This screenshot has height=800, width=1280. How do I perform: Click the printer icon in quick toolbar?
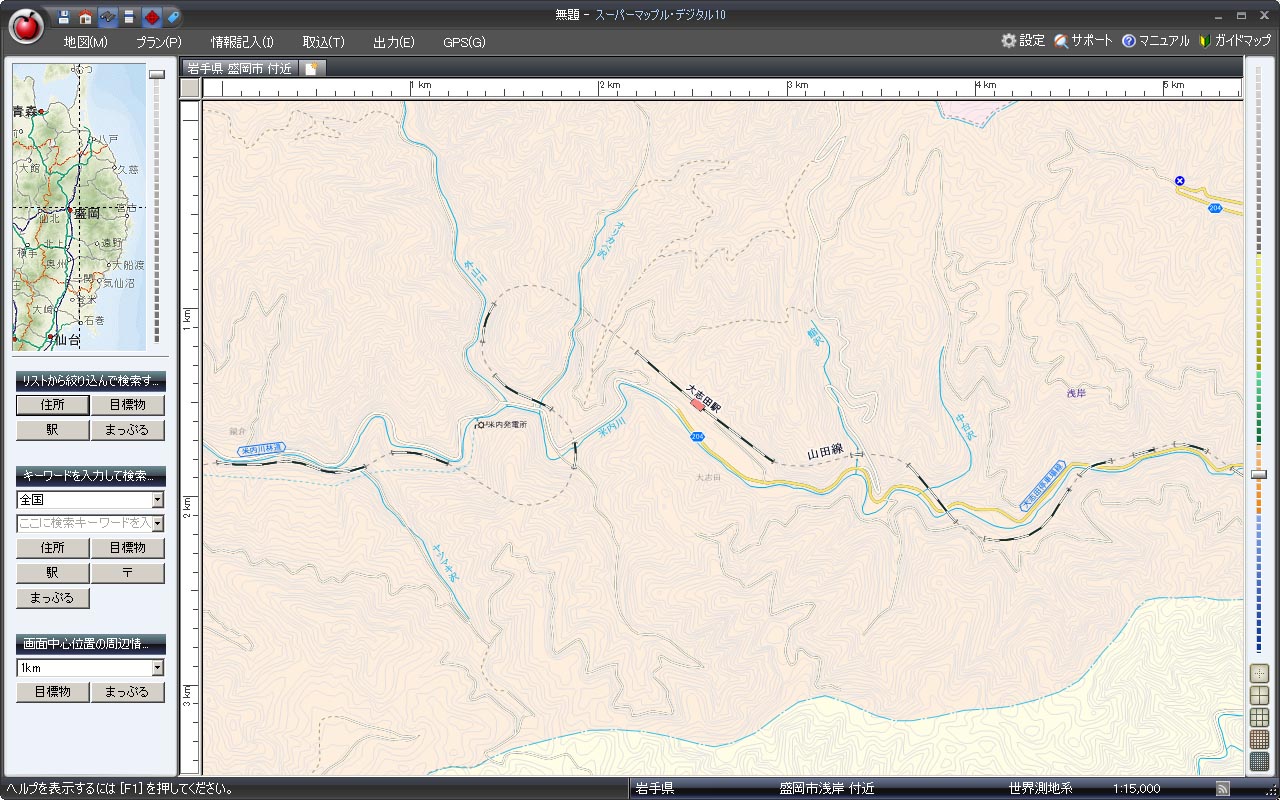point(129,16)
